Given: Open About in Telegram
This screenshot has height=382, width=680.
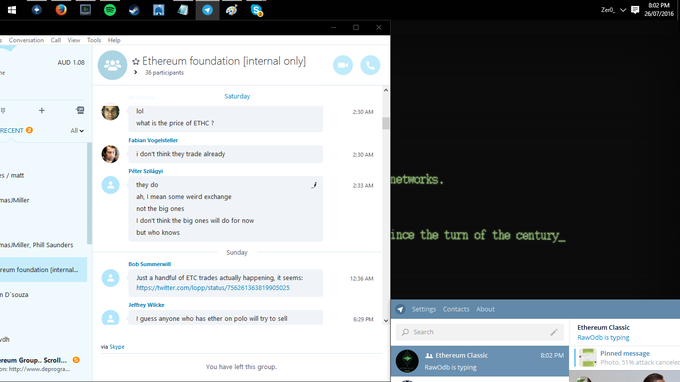Looking at the screenshot, I should point(485,309).
